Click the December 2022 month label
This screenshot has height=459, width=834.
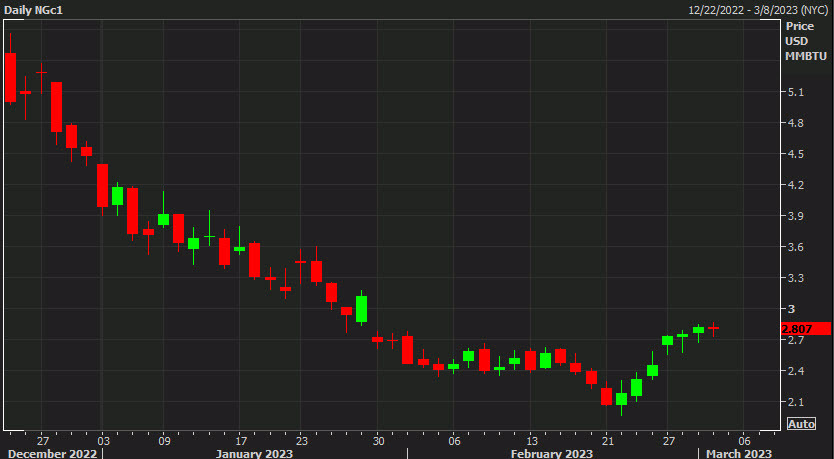(x=53, y=454)
